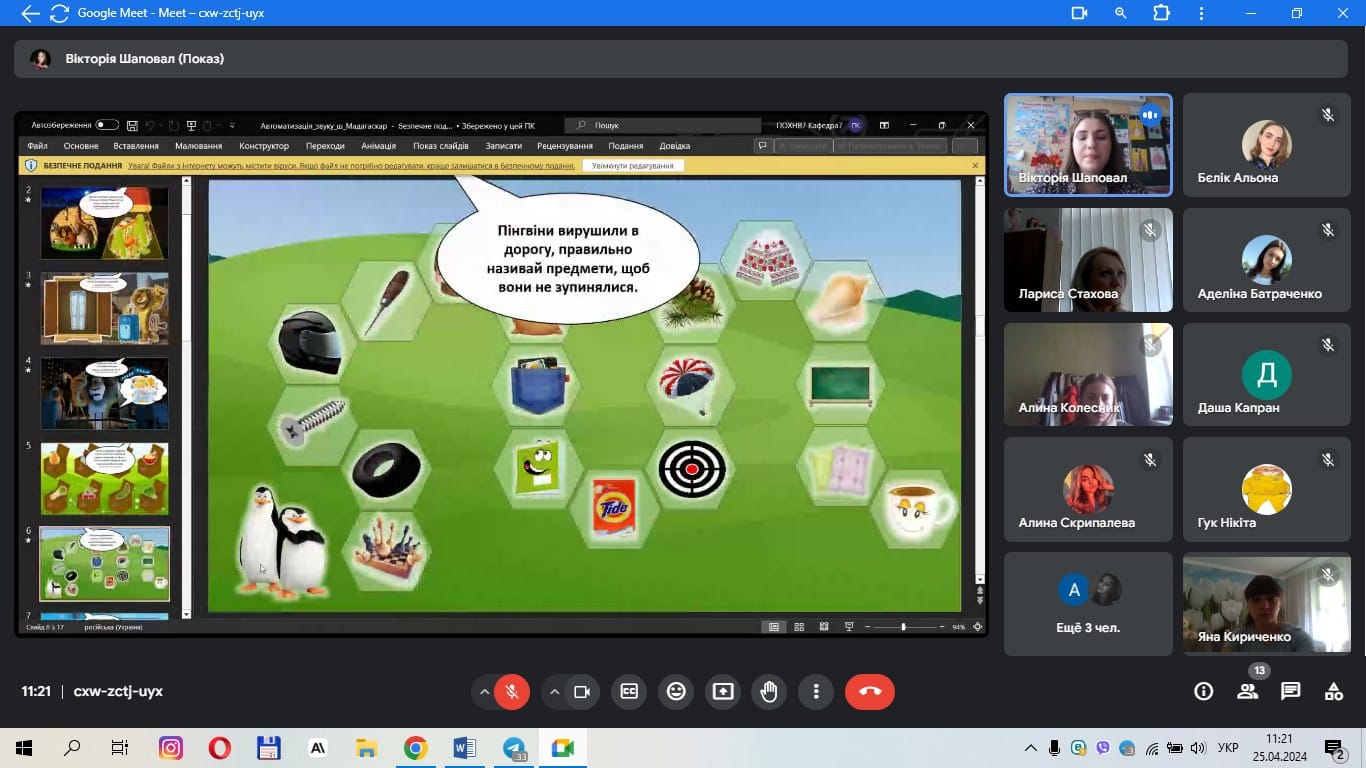The height and width of the screenshot is (768, 1366).
Task: Select Гук Нікіта's participant tile
Action: point(1266,489)
